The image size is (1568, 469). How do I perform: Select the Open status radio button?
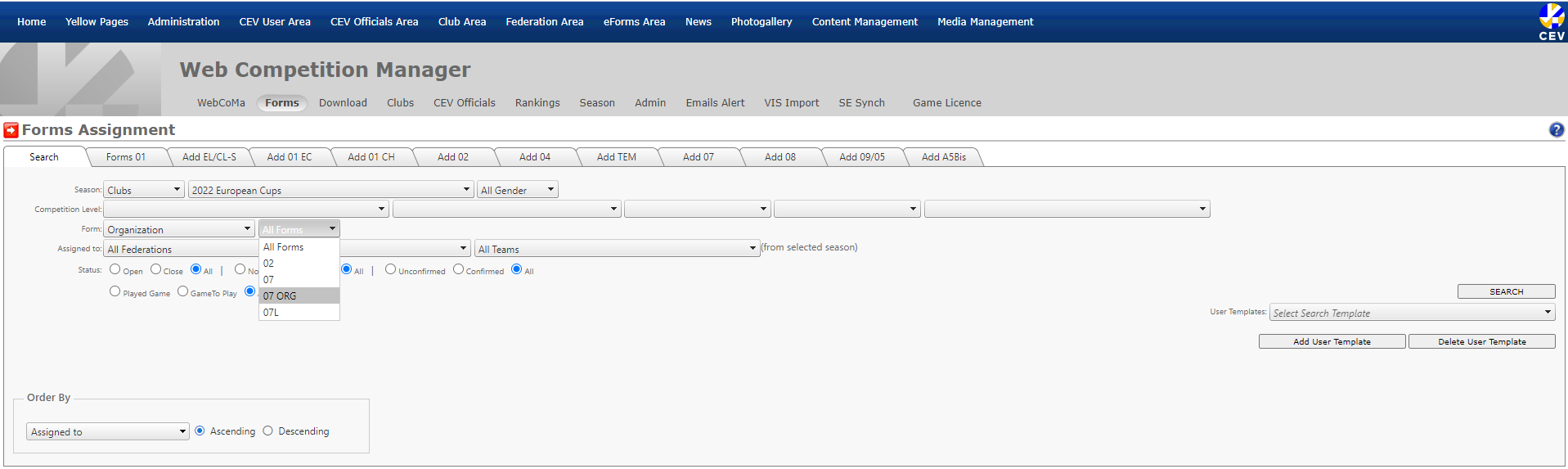[x=115, y=269]
